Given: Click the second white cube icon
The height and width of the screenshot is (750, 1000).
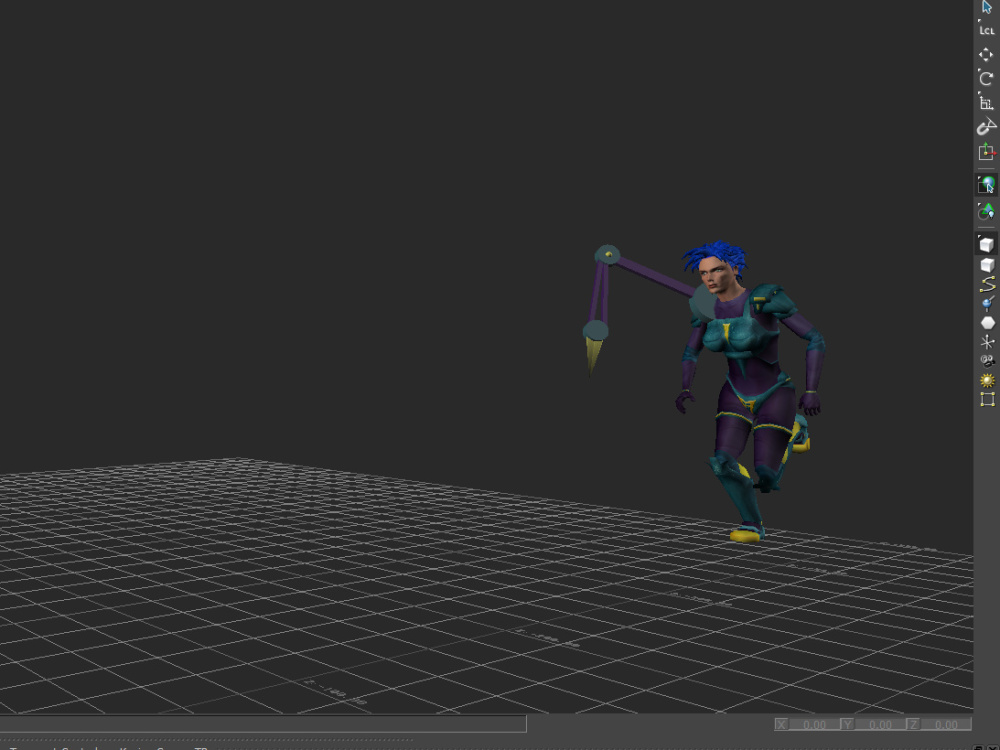Looking at the screenshot, I should 987,265.
